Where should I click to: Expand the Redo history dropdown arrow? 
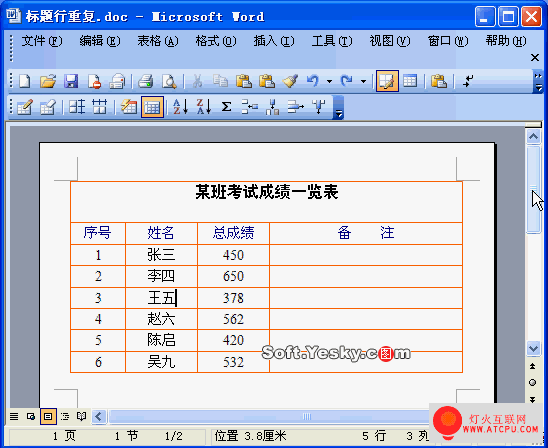point(363,81)
